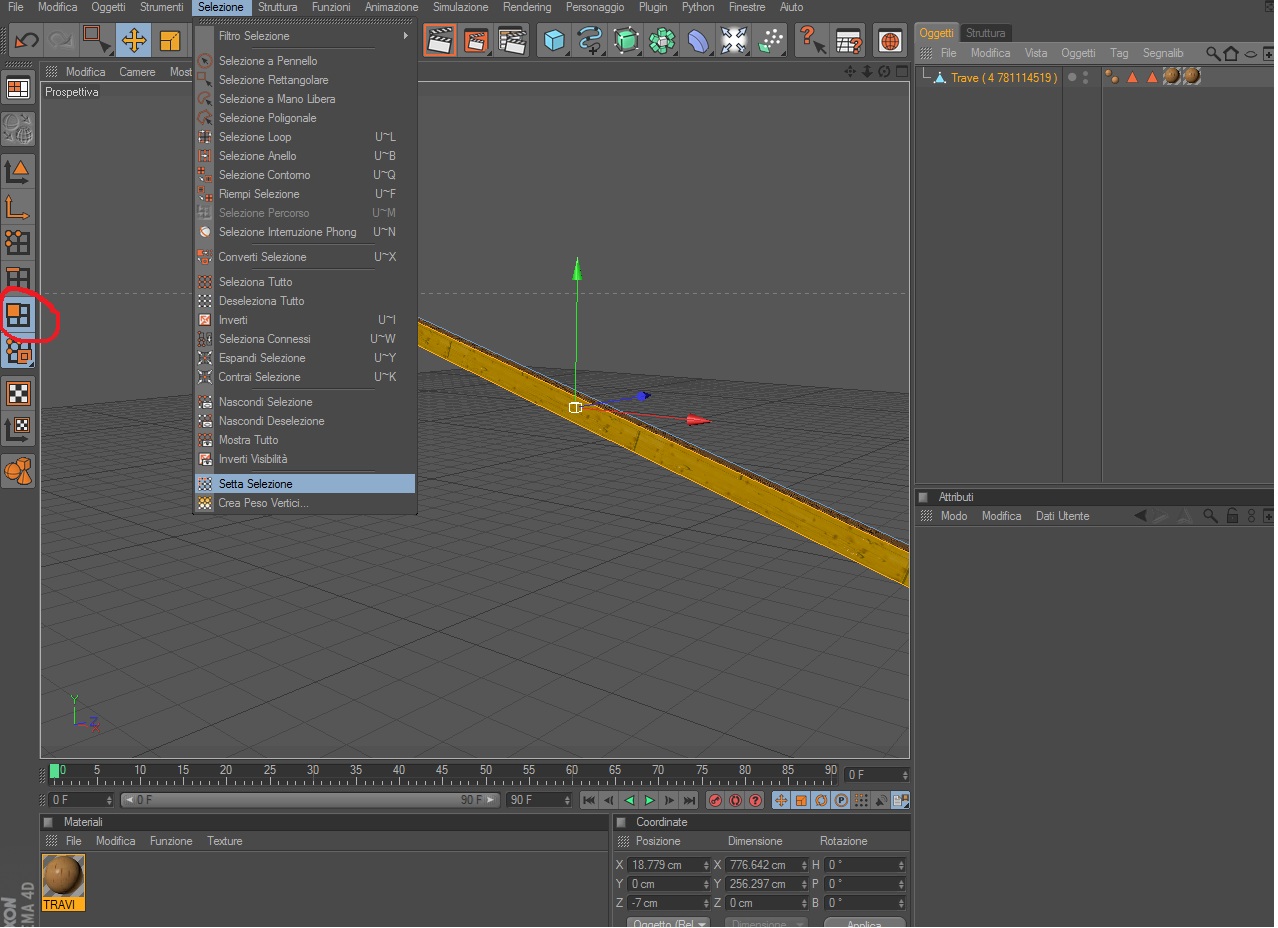Toggle autokeying button in timeline
1278x928 pixels.
[735, 800]
